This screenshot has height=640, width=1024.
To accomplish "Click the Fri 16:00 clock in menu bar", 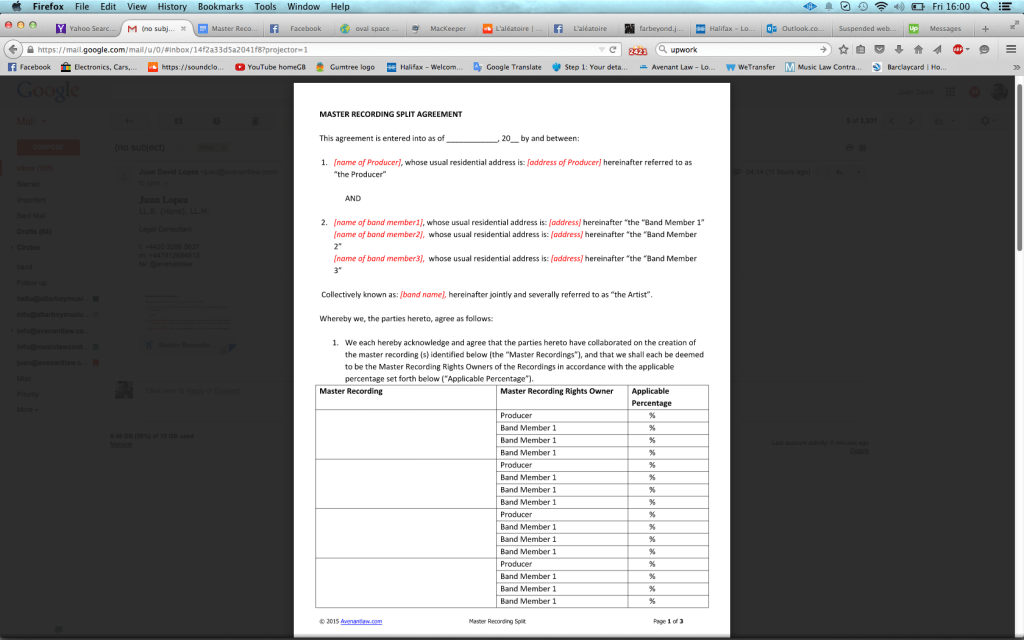I will tap(951, 7).
